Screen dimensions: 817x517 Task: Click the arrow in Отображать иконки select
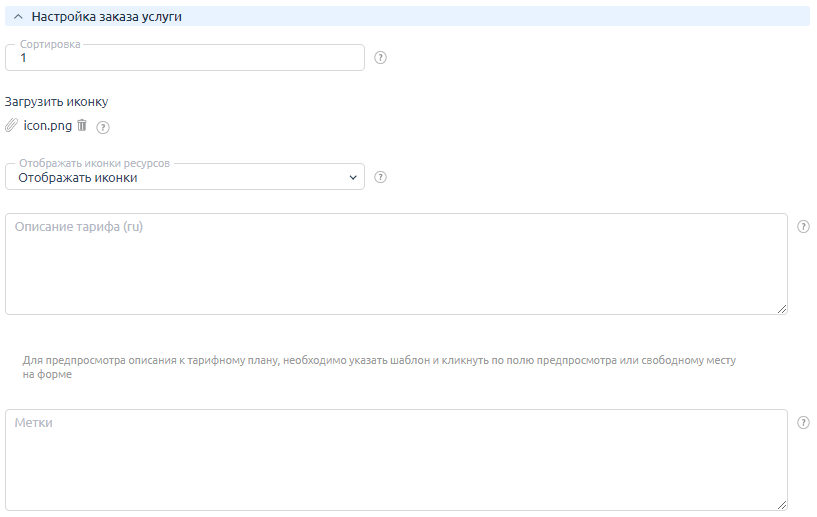[352, 178]
